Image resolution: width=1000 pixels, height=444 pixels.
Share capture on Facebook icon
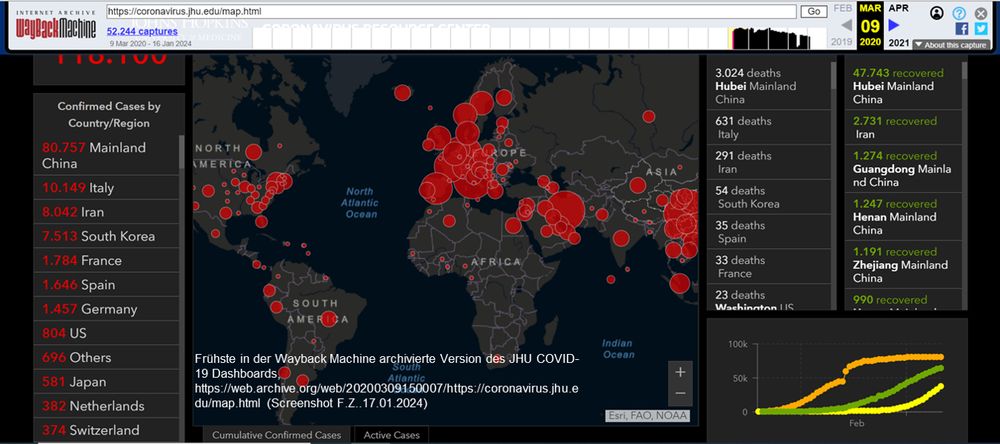tap(961, 29)
